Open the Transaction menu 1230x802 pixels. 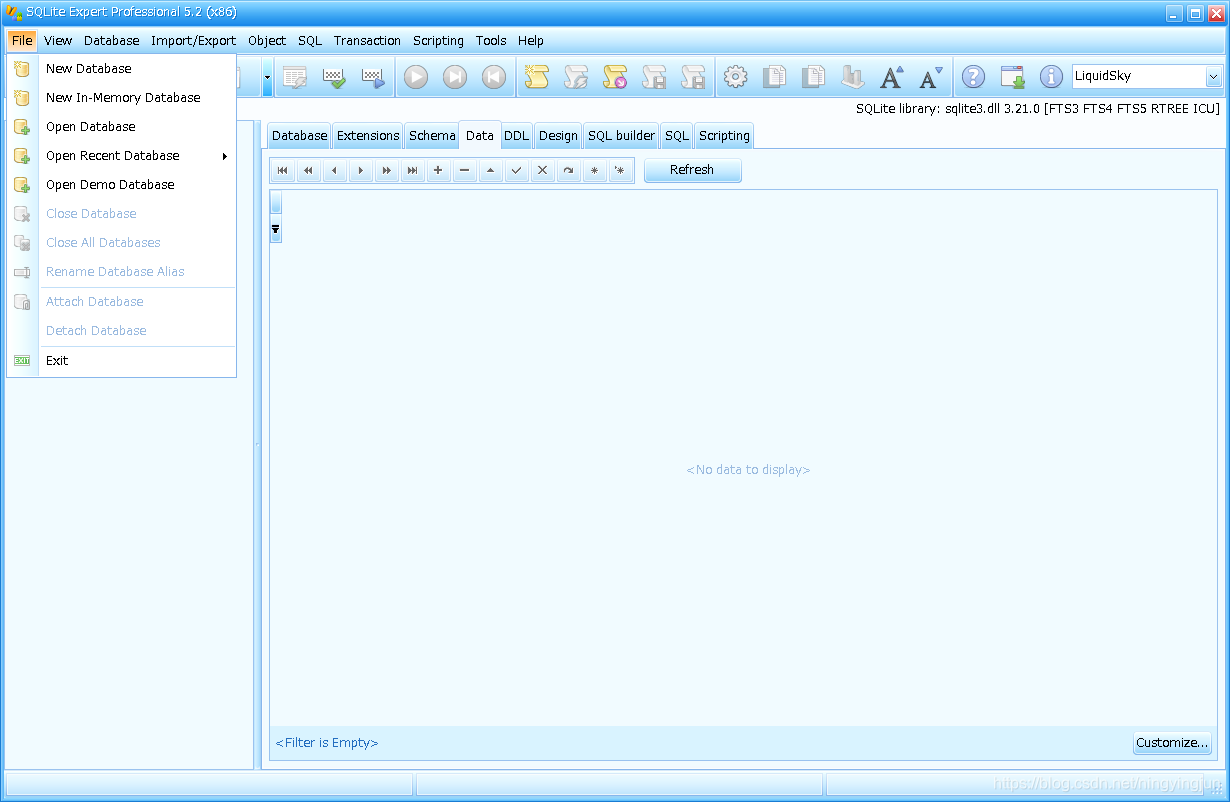coord(367,41)
